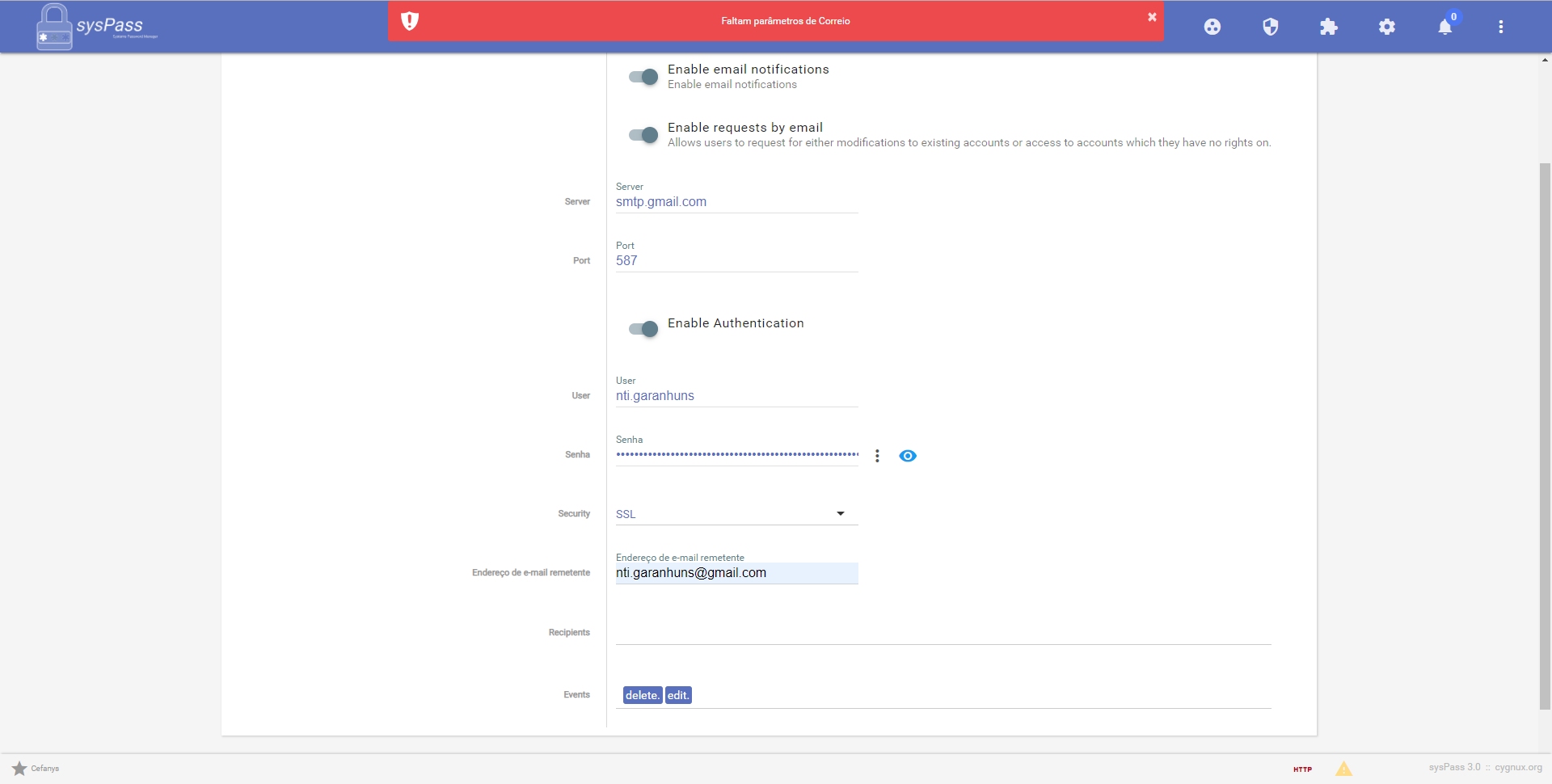
Task: Click the Cefanys user label
Action: [45, 769]
